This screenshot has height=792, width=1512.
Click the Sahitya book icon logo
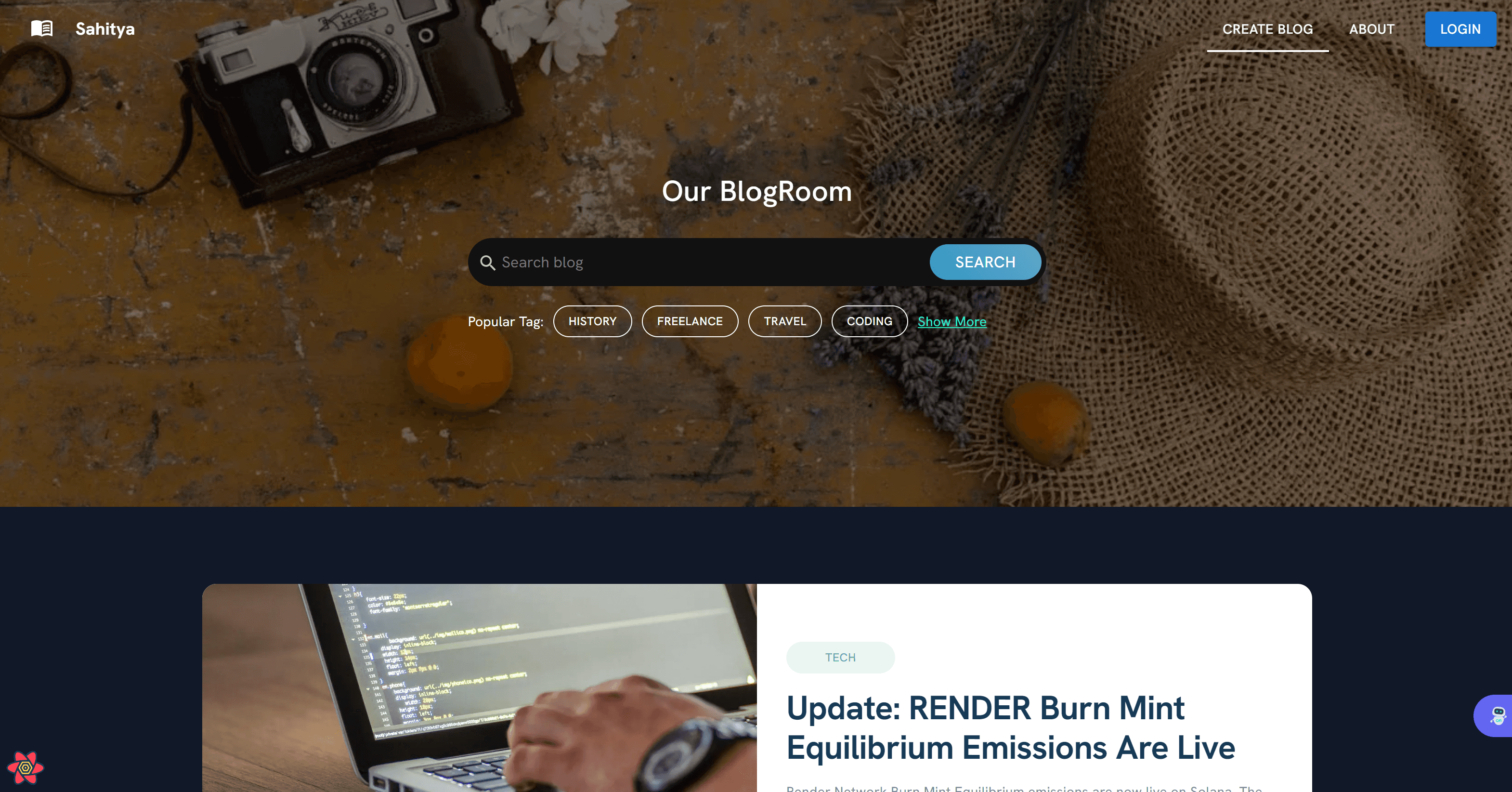[41, 27]
